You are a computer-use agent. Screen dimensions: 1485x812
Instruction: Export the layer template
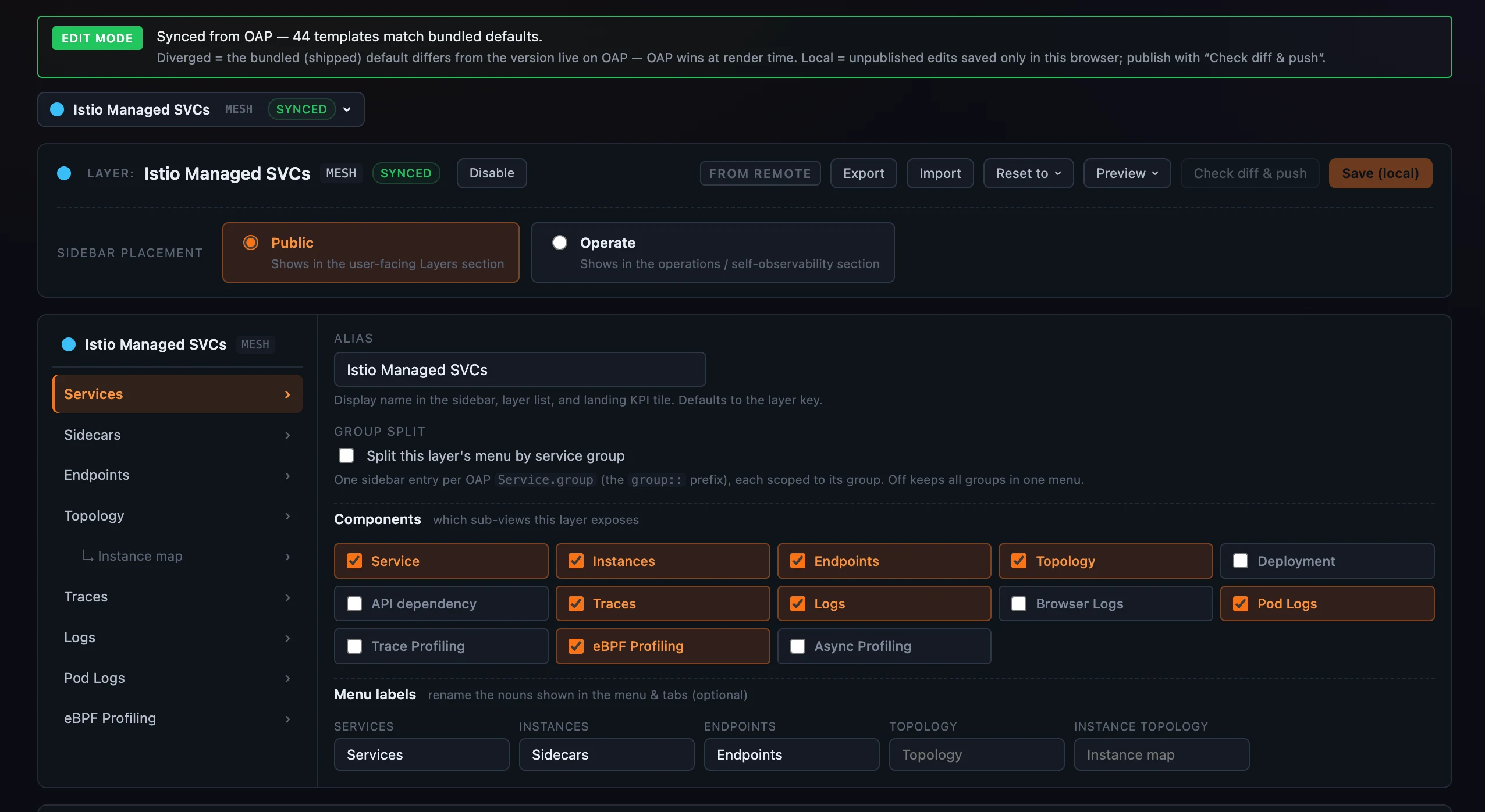click(864, 173)
